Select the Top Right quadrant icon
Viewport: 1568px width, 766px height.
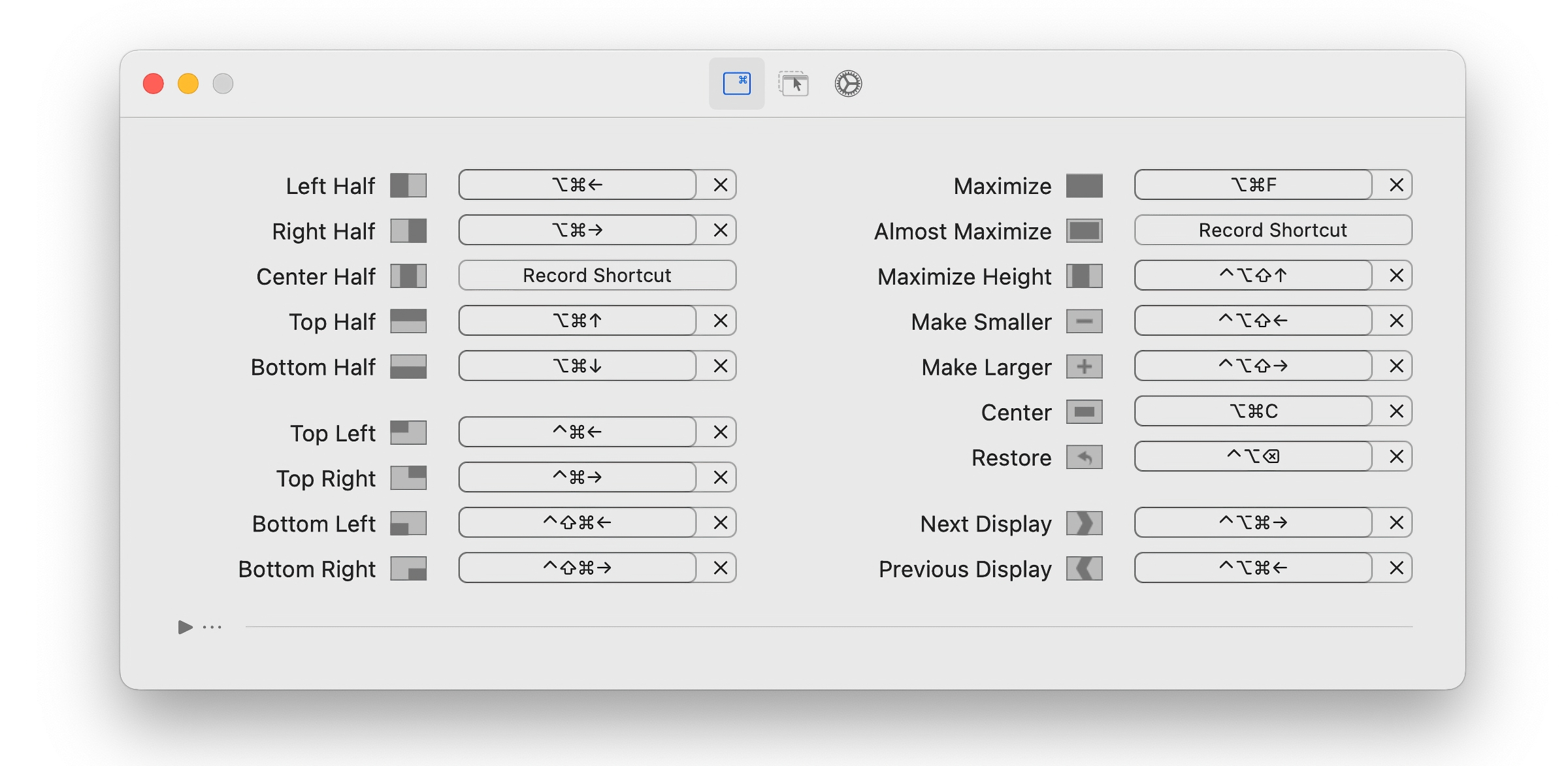pos(408,477)
